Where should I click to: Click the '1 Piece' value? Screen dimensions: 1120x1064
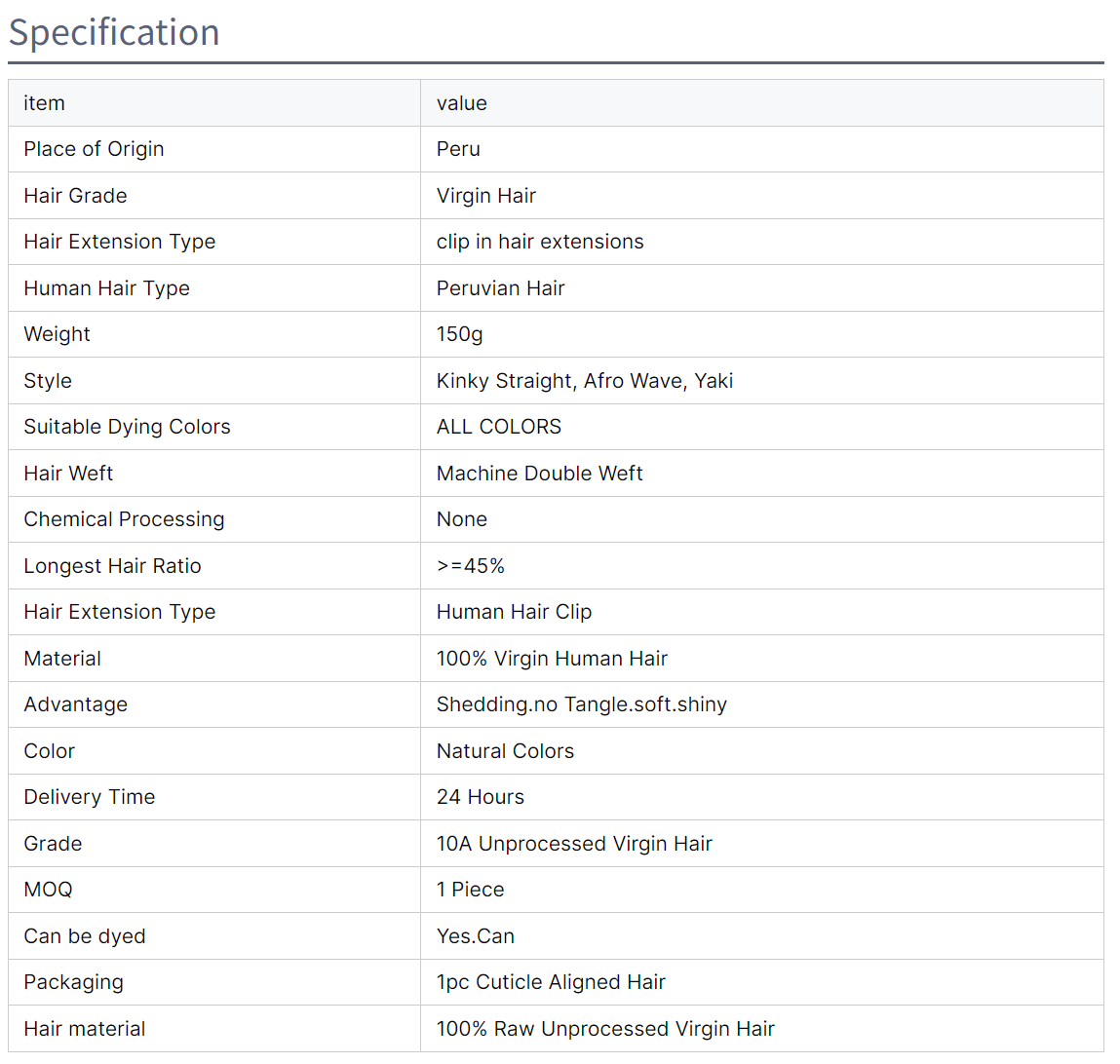pos(470,889)
